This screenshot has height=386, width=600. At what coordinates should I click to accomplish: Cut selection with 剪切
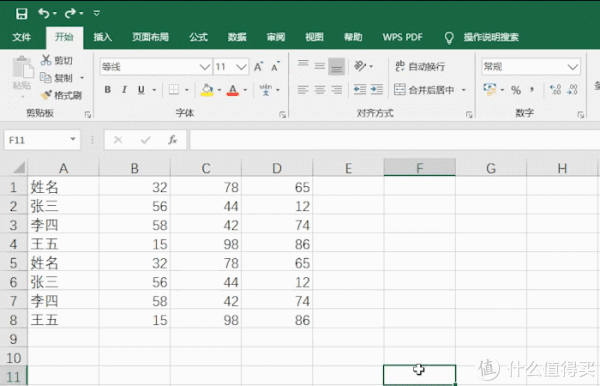pos(57,60)
